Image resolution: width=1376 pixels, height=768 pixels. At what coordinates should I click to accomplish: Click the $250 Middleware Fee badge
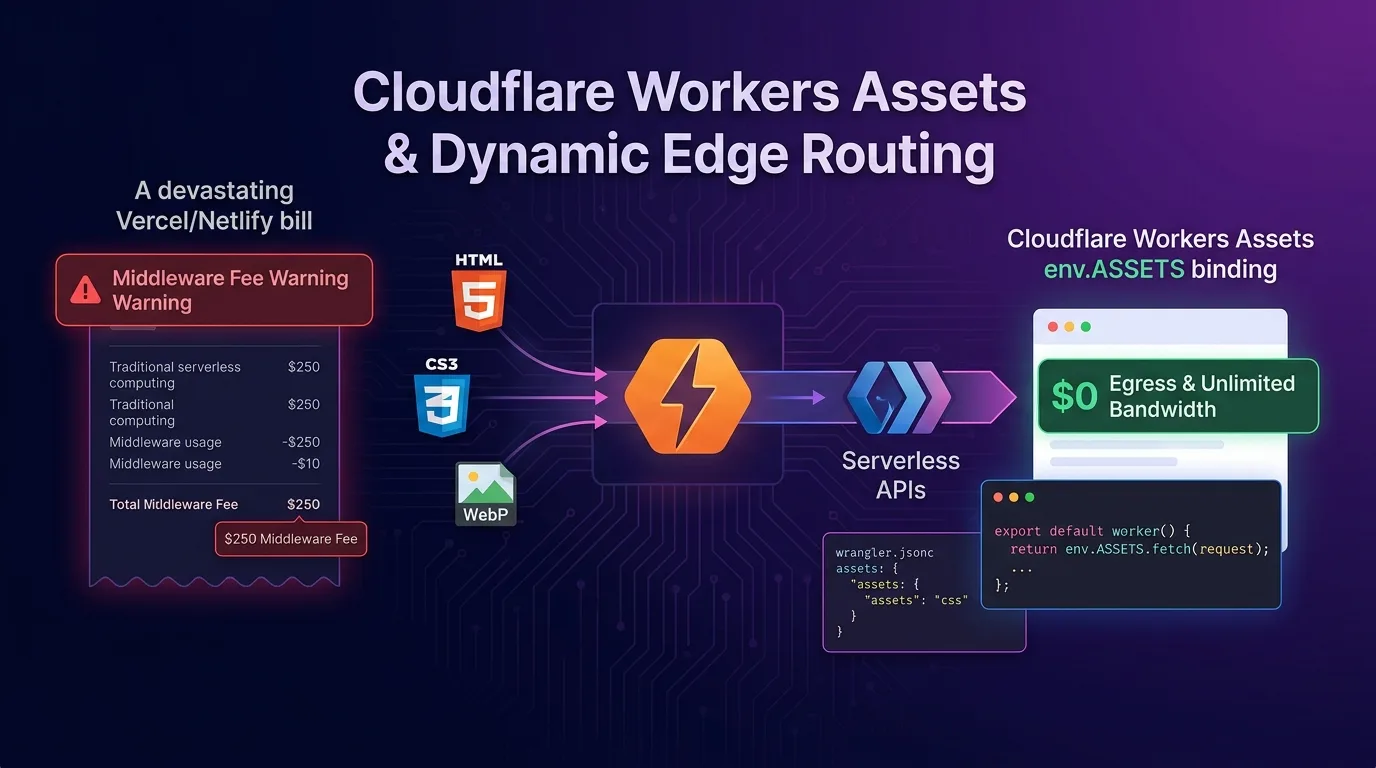(291, 539)
